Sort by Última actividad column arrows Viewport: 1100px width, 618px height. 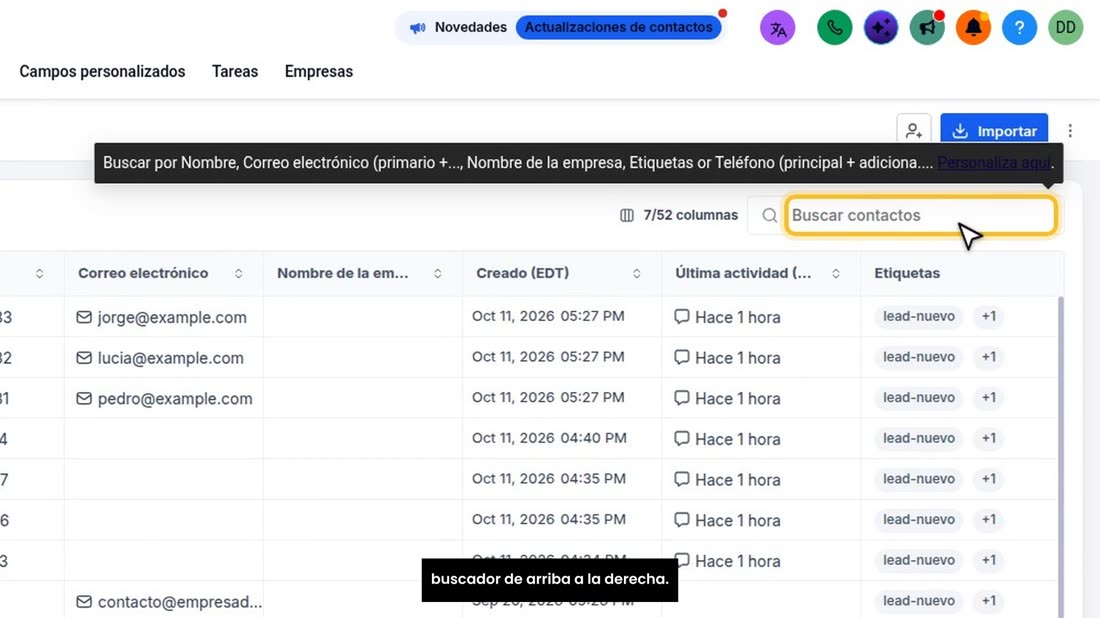[836, 274]
